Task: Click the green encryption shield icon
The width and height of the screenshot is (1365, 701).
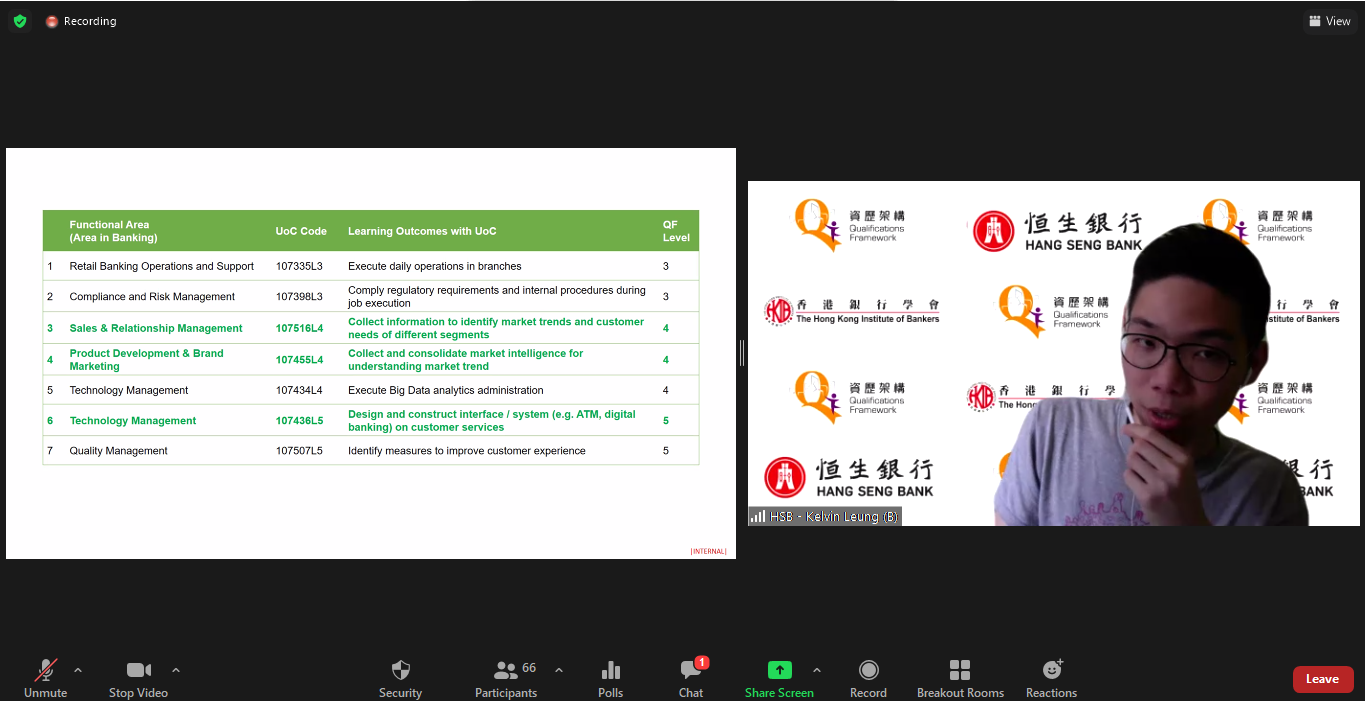Action: click(20, 21)
